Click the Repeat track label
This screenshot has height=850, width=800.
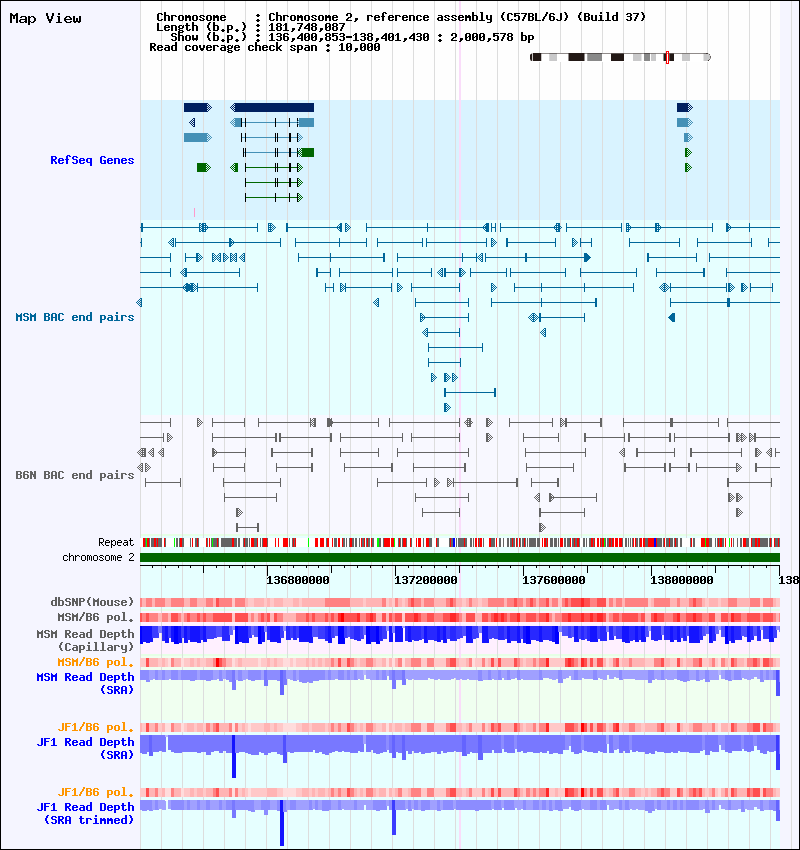(116, 542)
